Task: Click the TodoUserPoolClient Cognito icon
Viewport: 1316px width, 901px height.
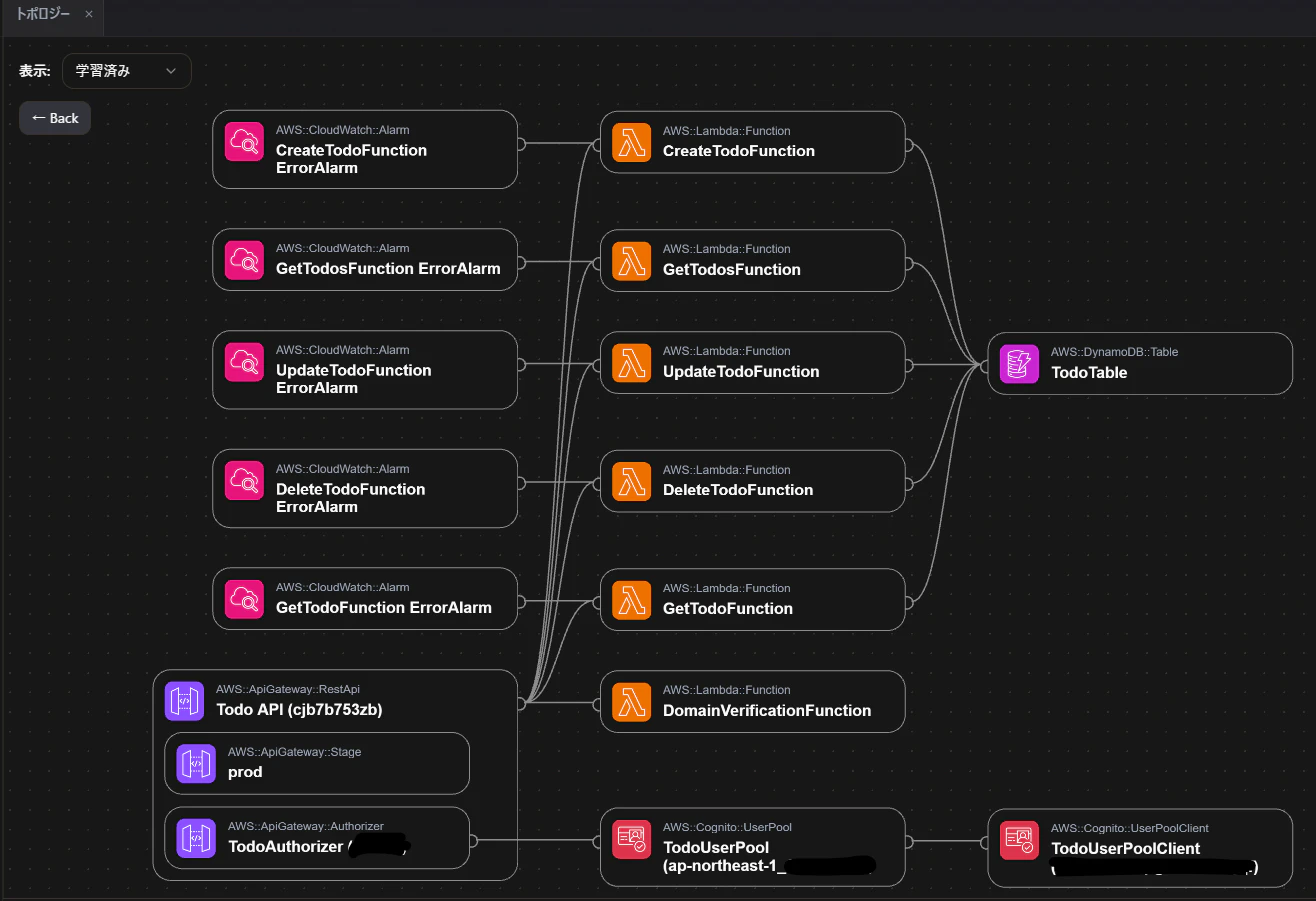Action: pyautogui.click(x=1019, y=840)
